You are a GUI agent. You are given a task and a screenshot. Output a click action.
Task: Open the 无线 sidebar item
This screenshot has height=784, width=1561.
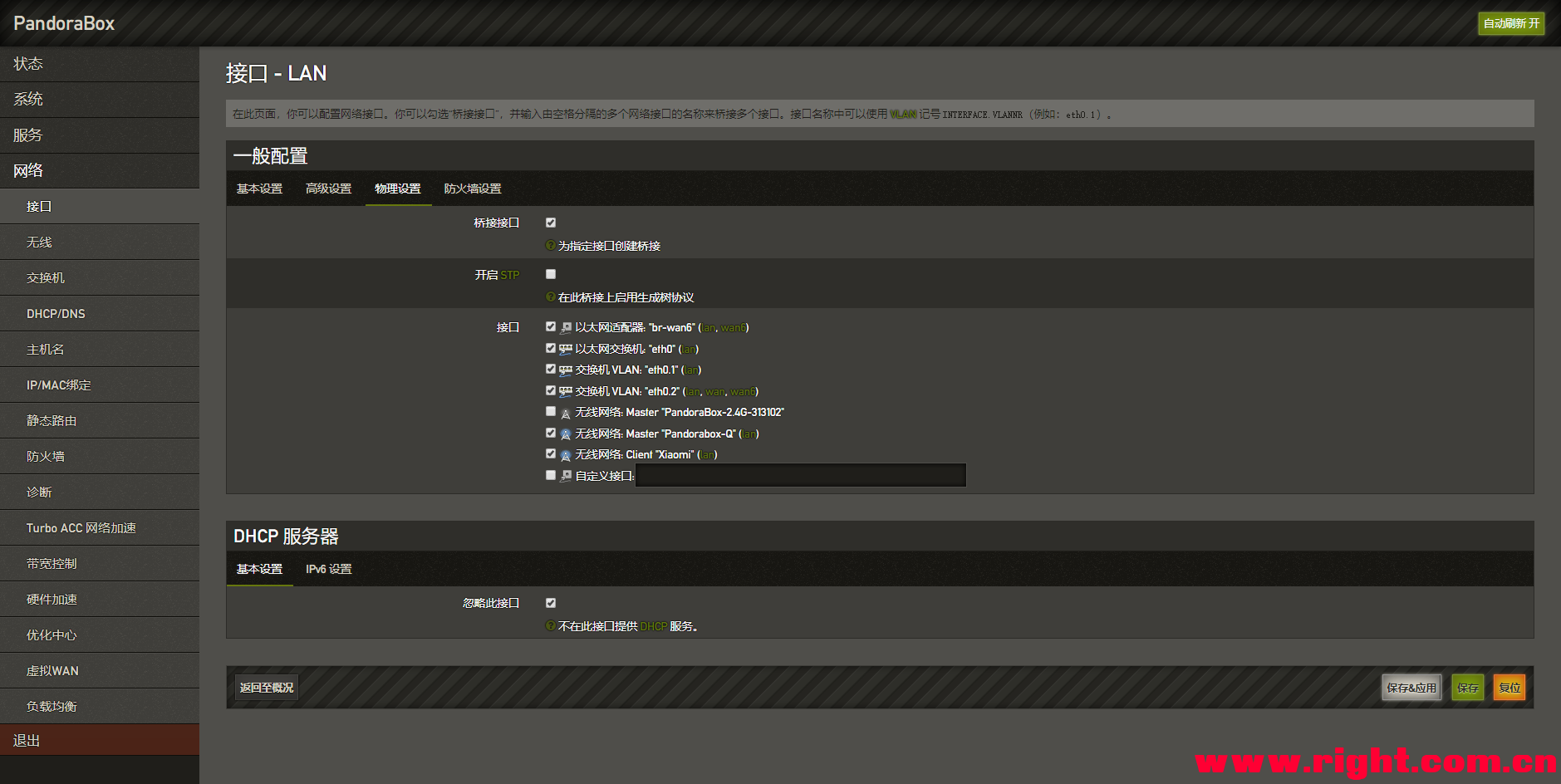tap(100, 243)
